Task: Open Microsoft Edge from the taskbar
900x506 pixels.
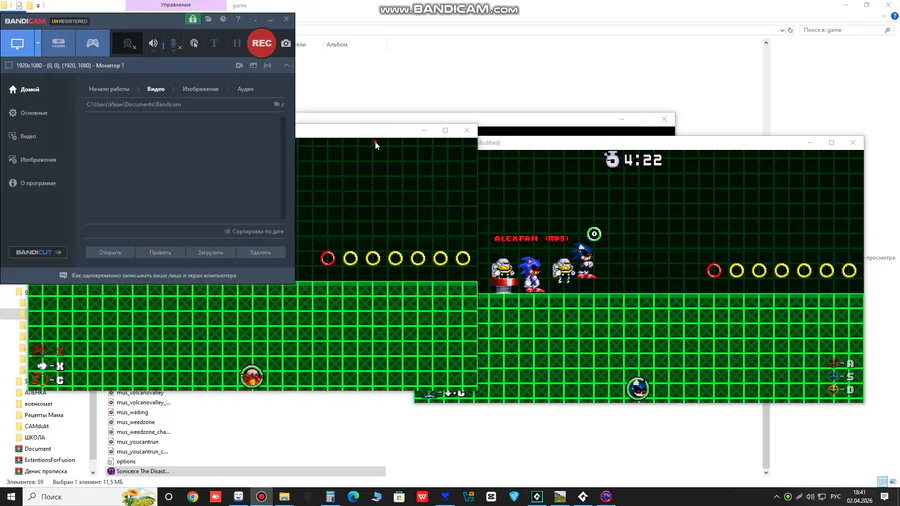Action: [353, 497]
